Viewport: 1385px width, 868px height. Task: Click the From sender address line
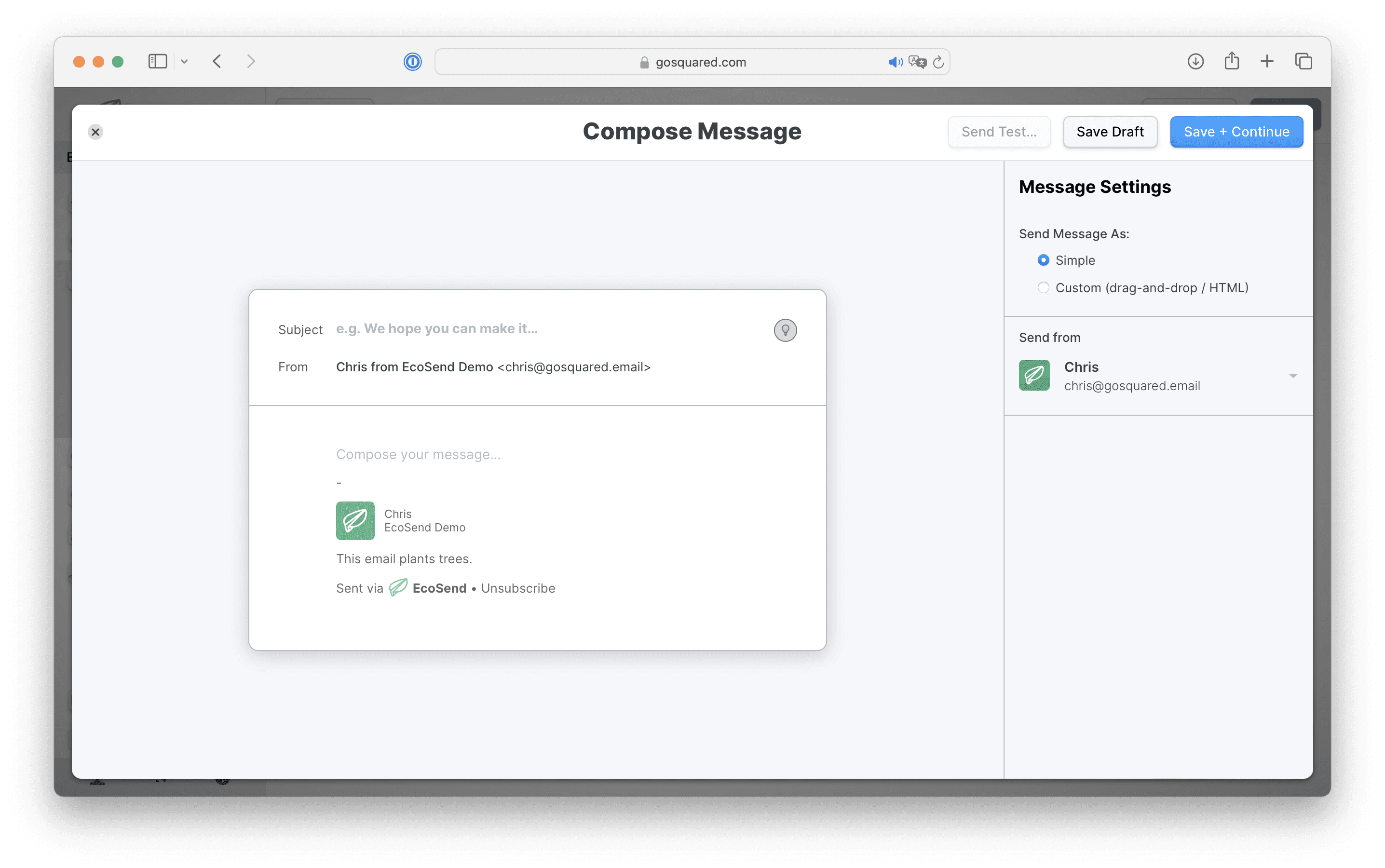pyautogui.click(x=493, y=367)
